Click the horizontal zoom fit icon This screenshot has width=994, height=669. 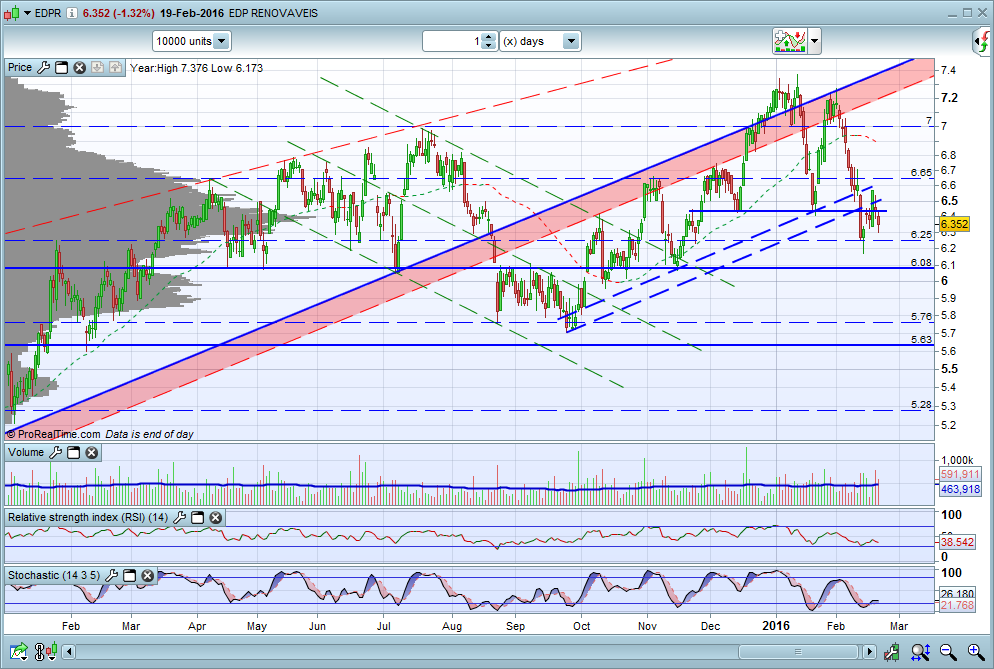tap(920, 651)
